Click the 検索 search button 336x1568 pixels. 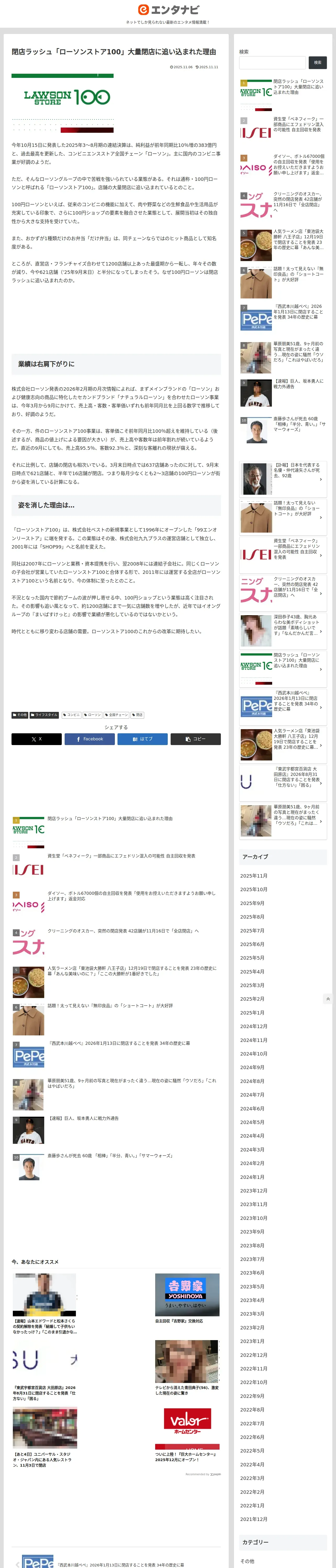click(x=317, y=63)
